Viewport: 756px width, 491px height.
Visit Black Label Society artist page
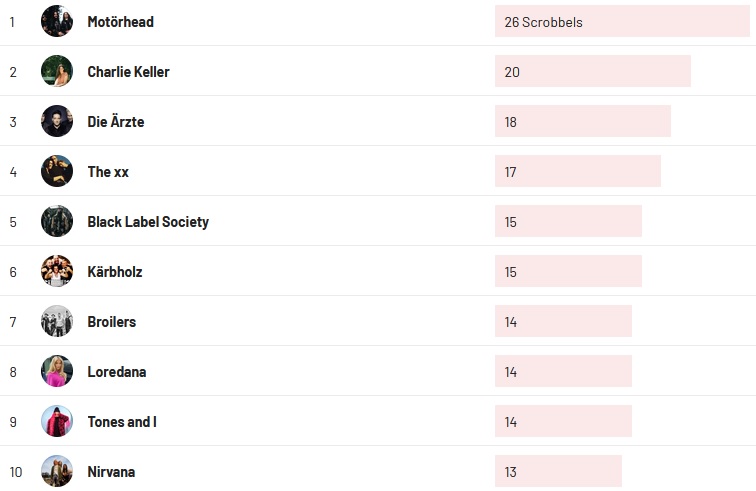coord(148,222)
